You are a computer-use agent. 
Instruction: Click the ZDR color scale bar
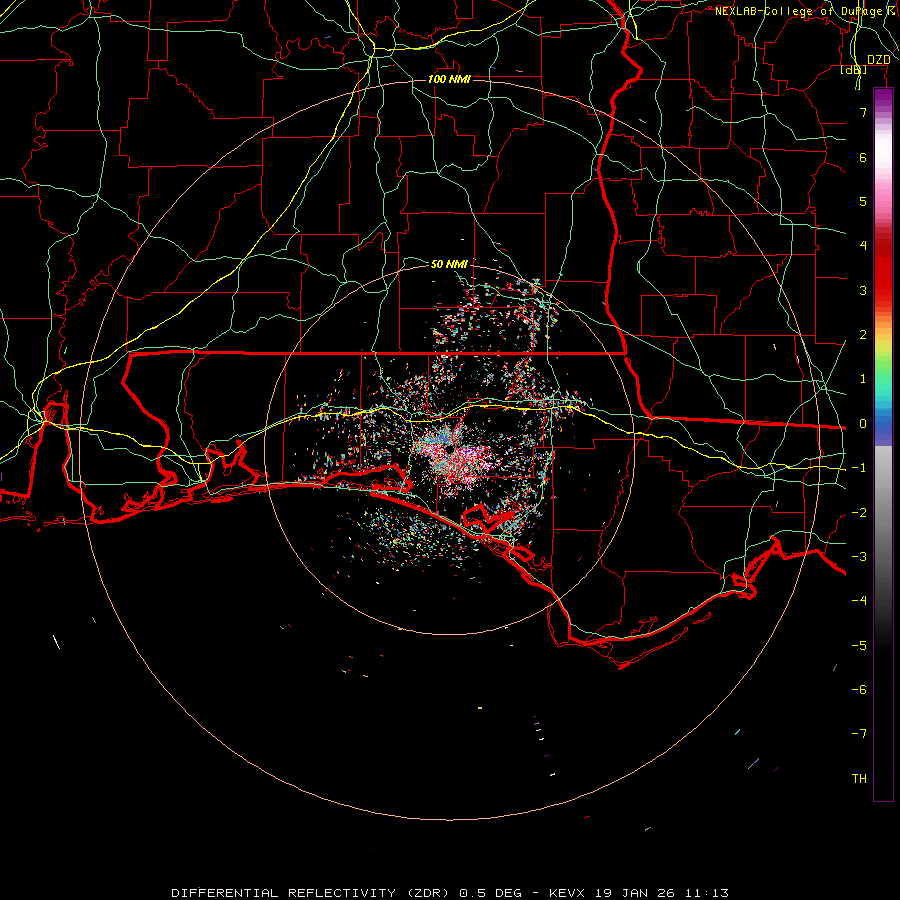click(883, 444)
